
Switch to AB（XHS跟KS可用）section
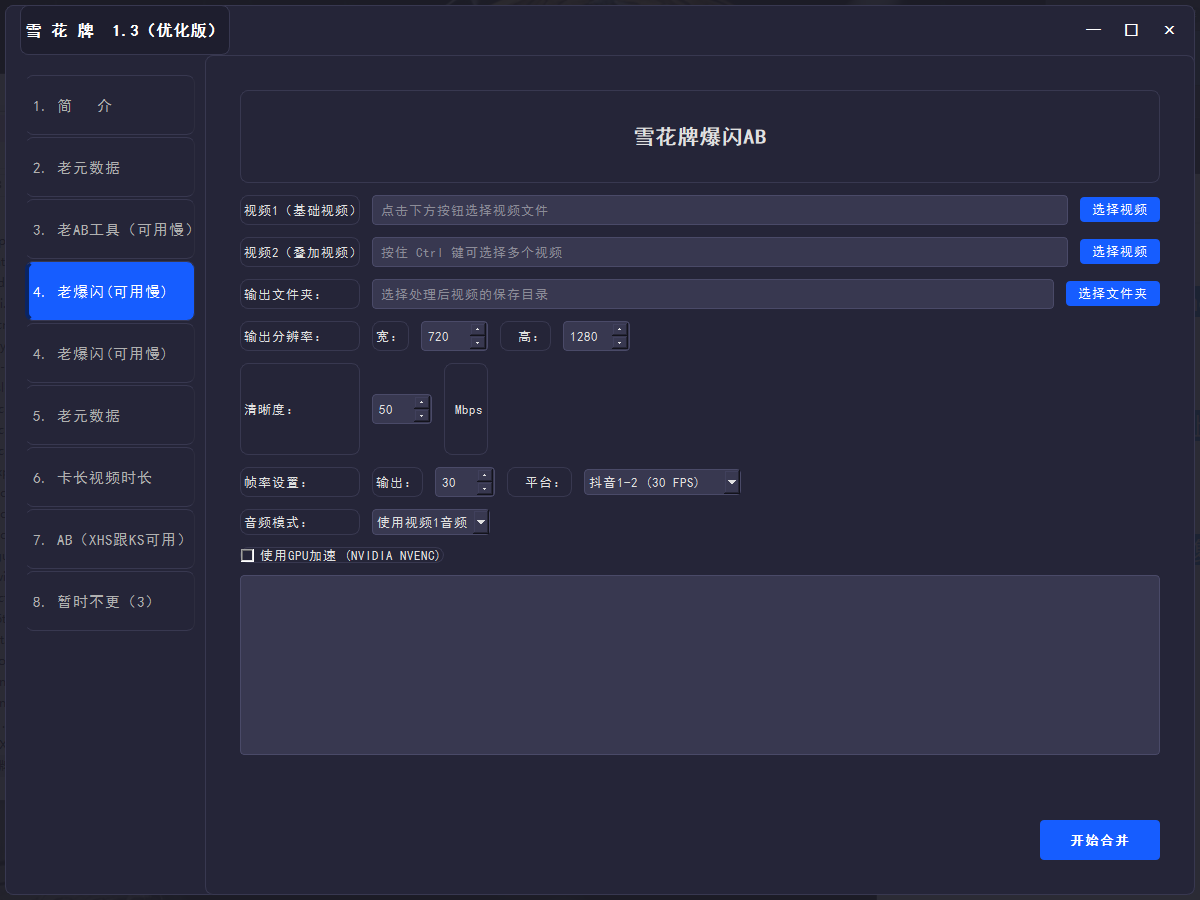tap(109, 539)
